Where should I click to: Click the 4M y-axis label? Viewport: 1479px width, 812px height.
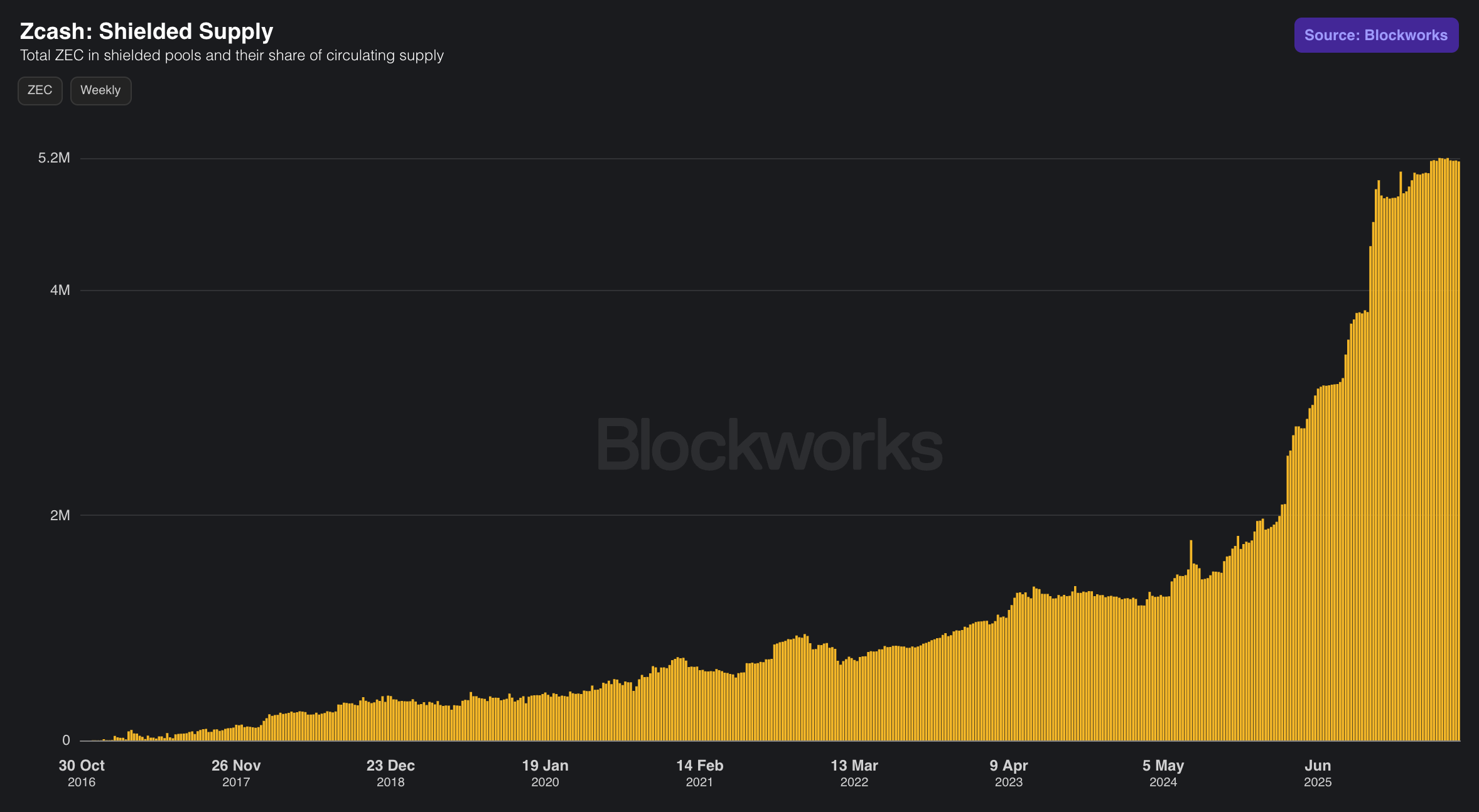[x=60, y=291]
